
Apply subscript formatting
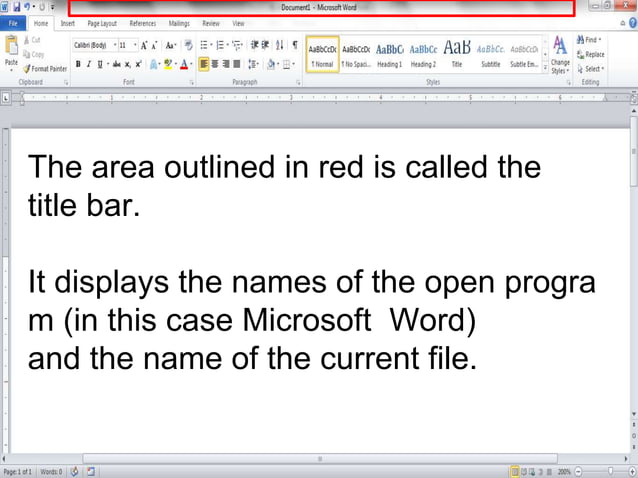(127, 64)
